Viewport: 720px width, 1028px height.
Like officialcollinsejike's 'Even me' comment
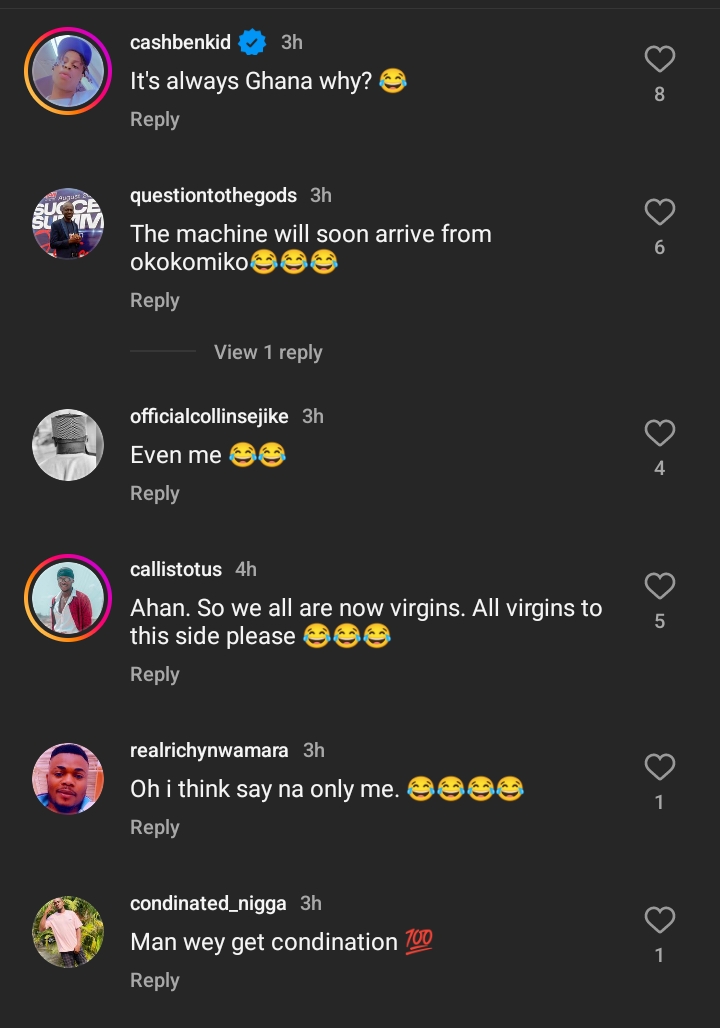(x=659, y=432)
